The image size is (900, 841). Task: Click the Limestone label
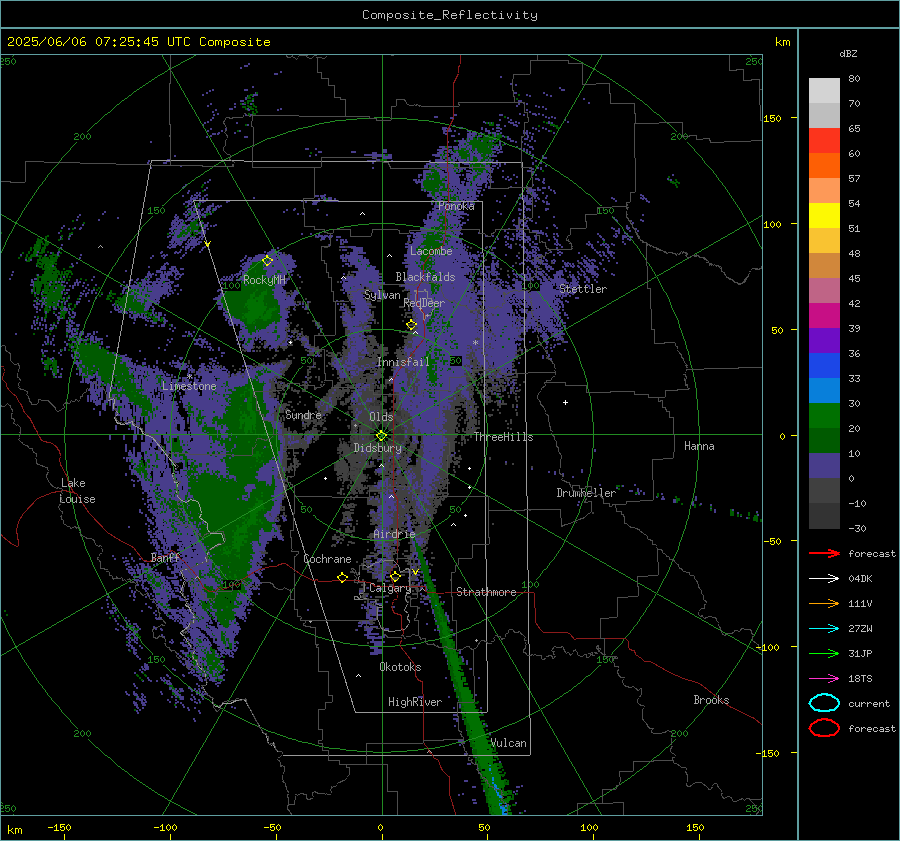[x=189, y=386]
